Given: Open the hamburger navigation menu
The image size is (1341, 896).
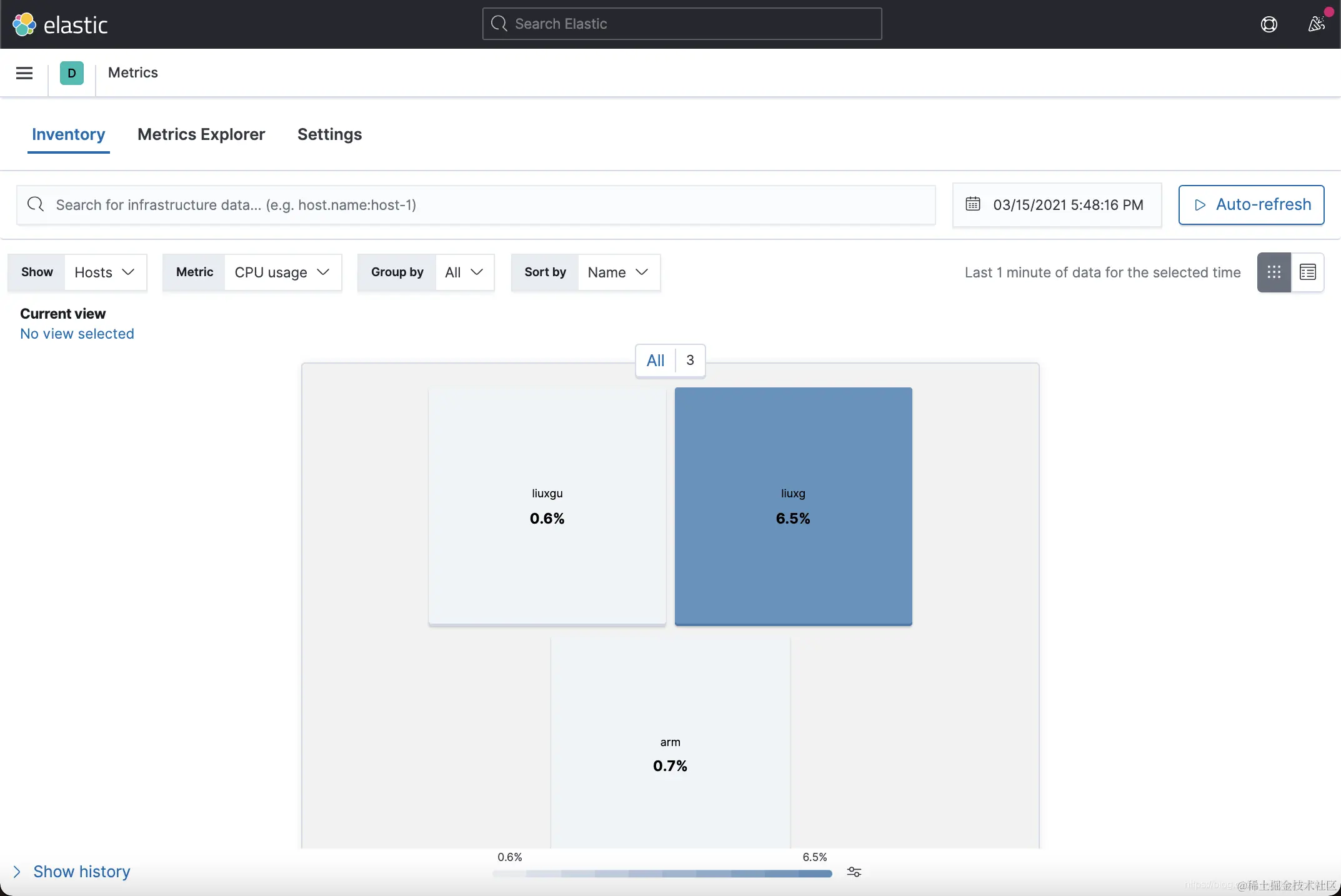Looking at the screenshot, I should pyautogui.click(x=24, y=73).
